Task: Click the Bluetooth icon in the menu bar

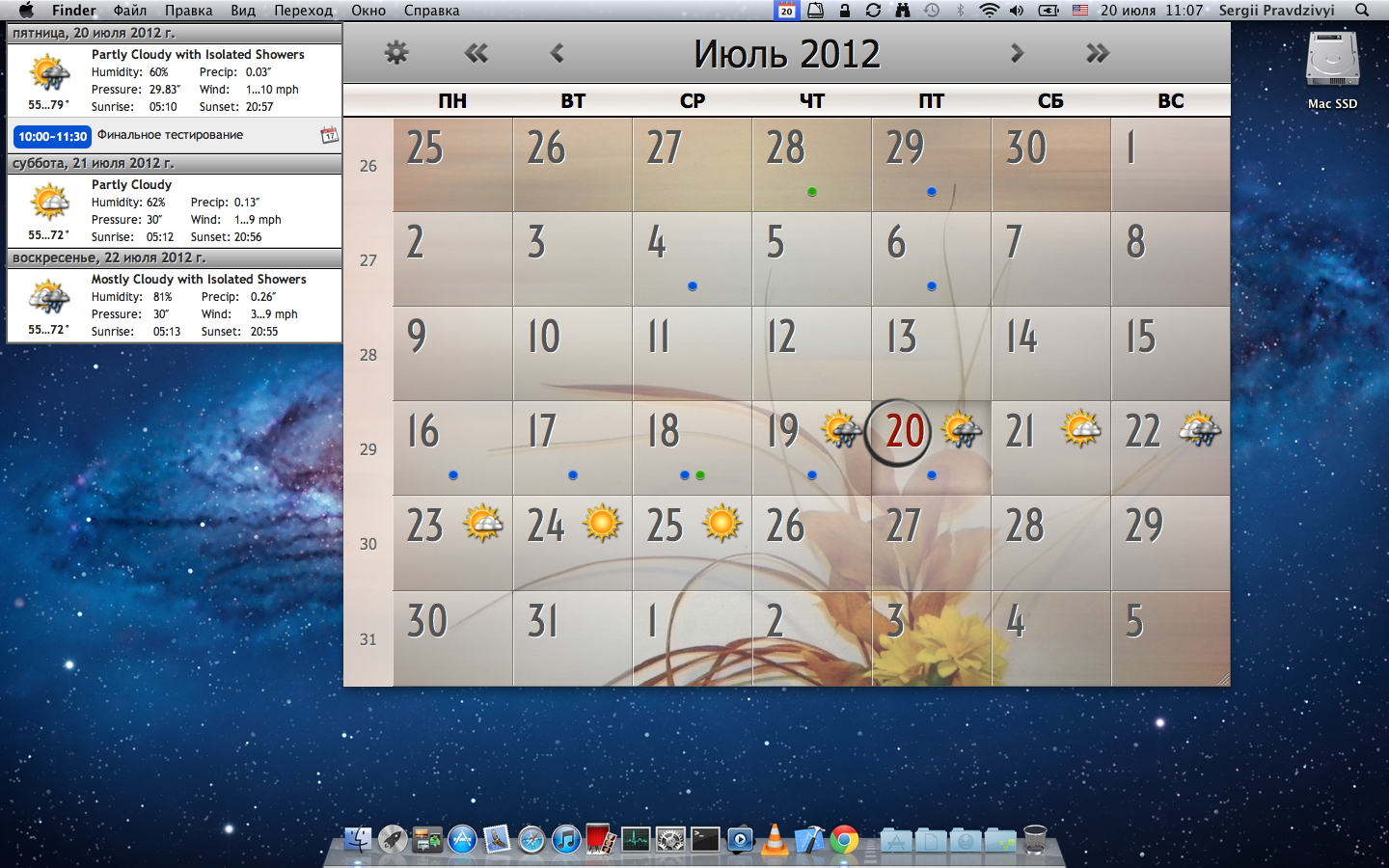Action: [x=960, y=11]
